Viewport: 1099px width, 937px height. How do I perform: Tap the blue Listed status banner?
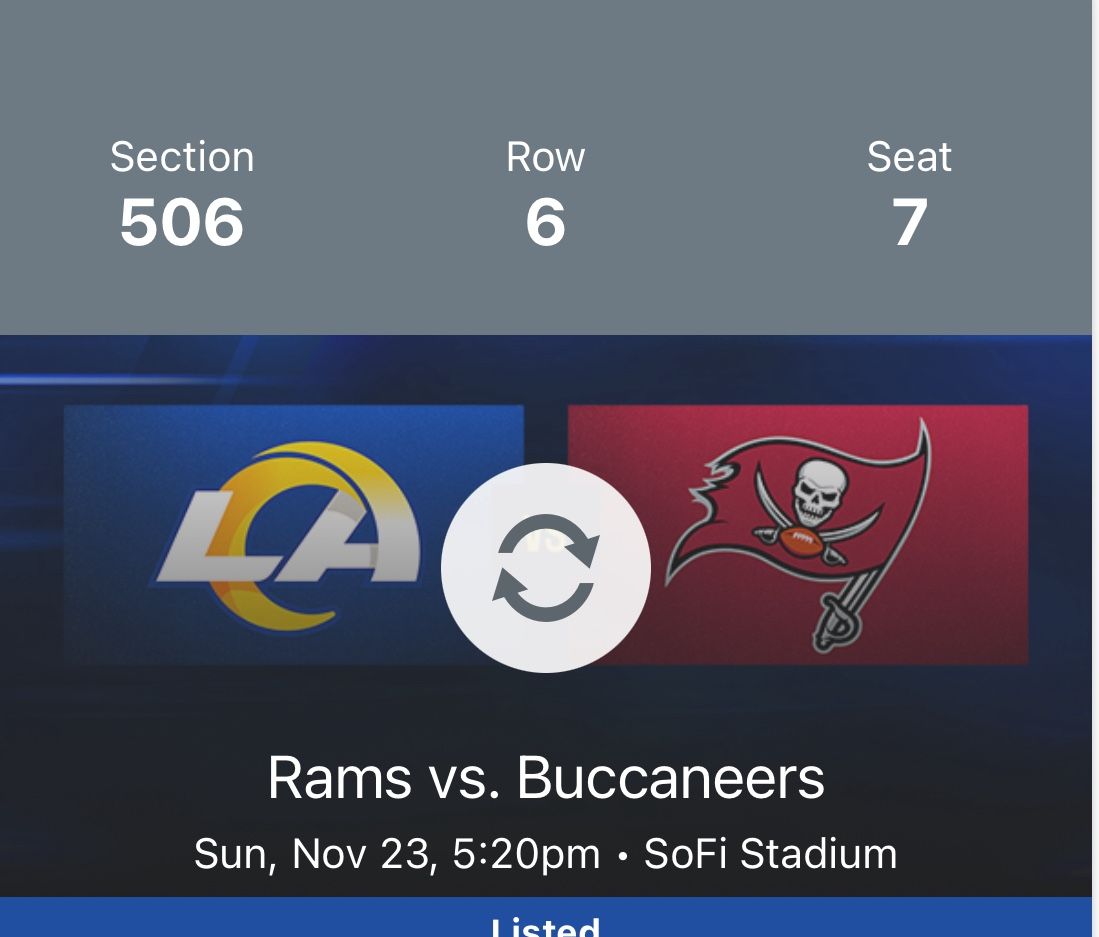tap(546, 922)
